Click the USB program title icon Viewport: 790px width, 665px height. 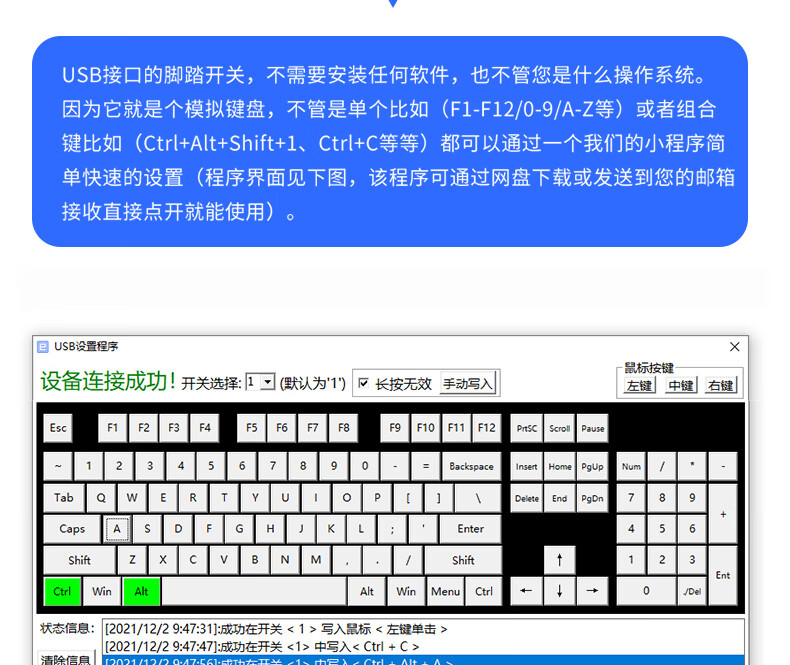(43, 347)
